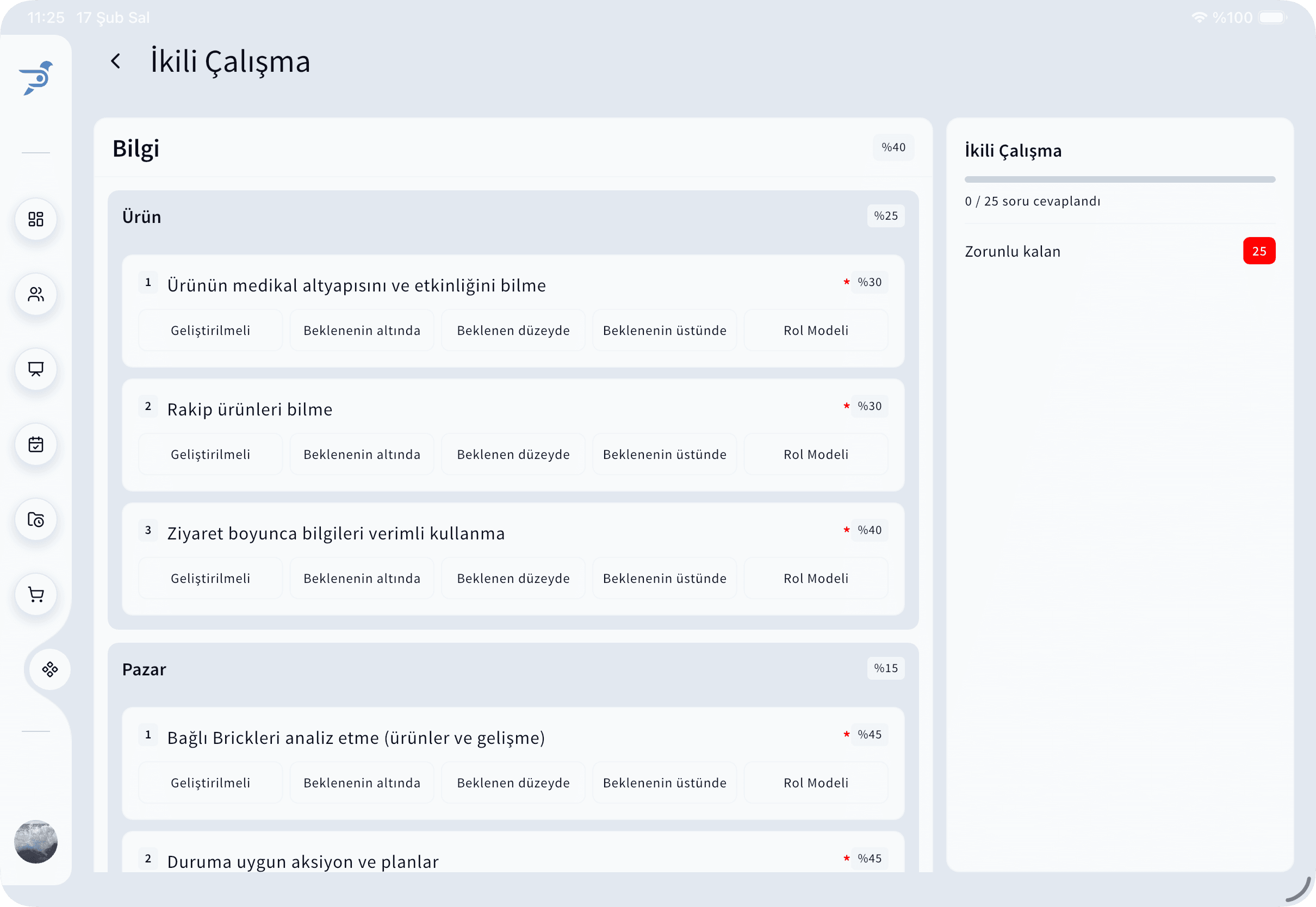The width and height of the screenshot is (1316, 907).
Task: Select Beklenen düzeyde for medikal altyapı question
Action: [513, 330]
